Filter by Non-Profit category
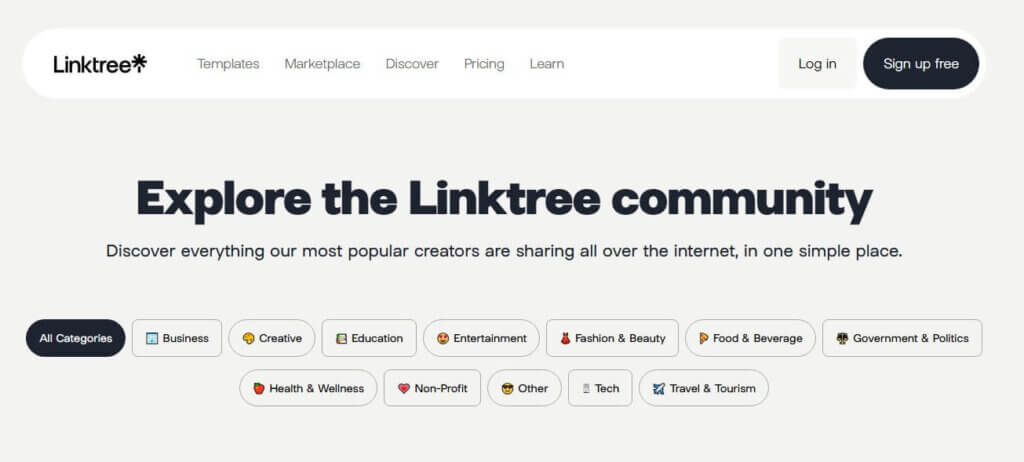Image resolution: width=1024 pixels, height=462 pixels. pos(432,388)
